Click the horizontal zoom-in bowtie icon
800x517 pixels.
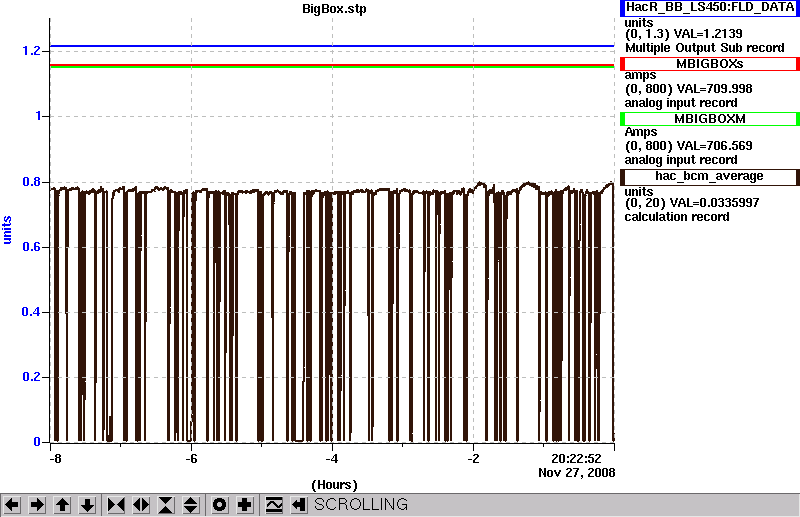(116, 505)
